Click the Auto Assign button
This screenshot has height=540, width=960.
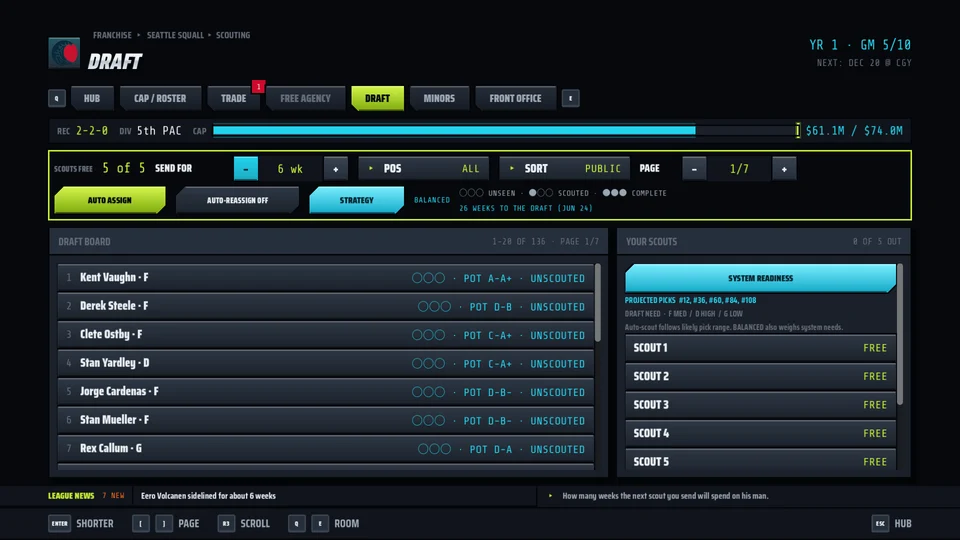(110, 200)
